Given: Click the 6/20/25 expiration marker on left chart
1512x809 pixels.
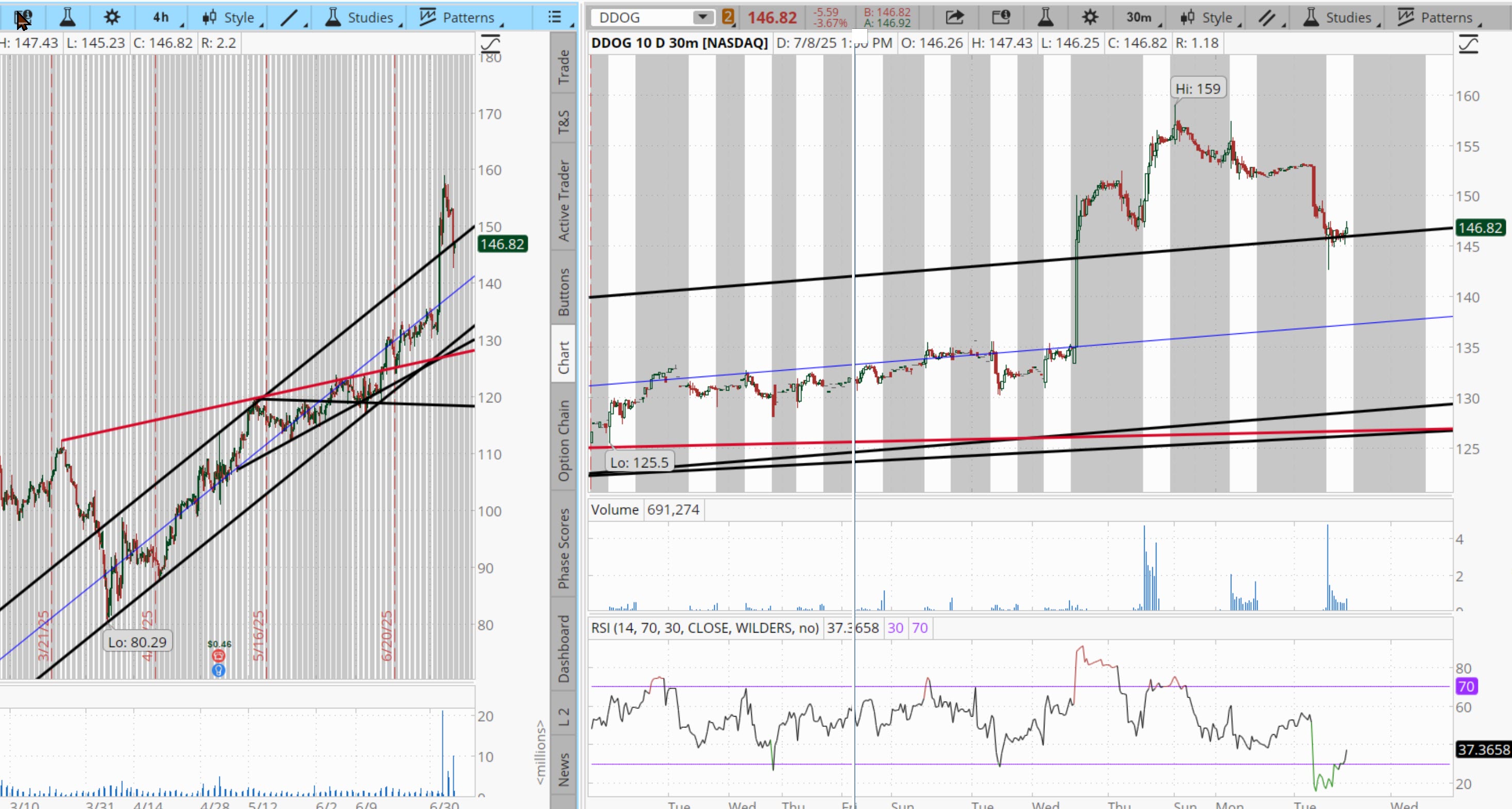Looking at the screenshot, I should pyautogui.click(x=387, y=635).
